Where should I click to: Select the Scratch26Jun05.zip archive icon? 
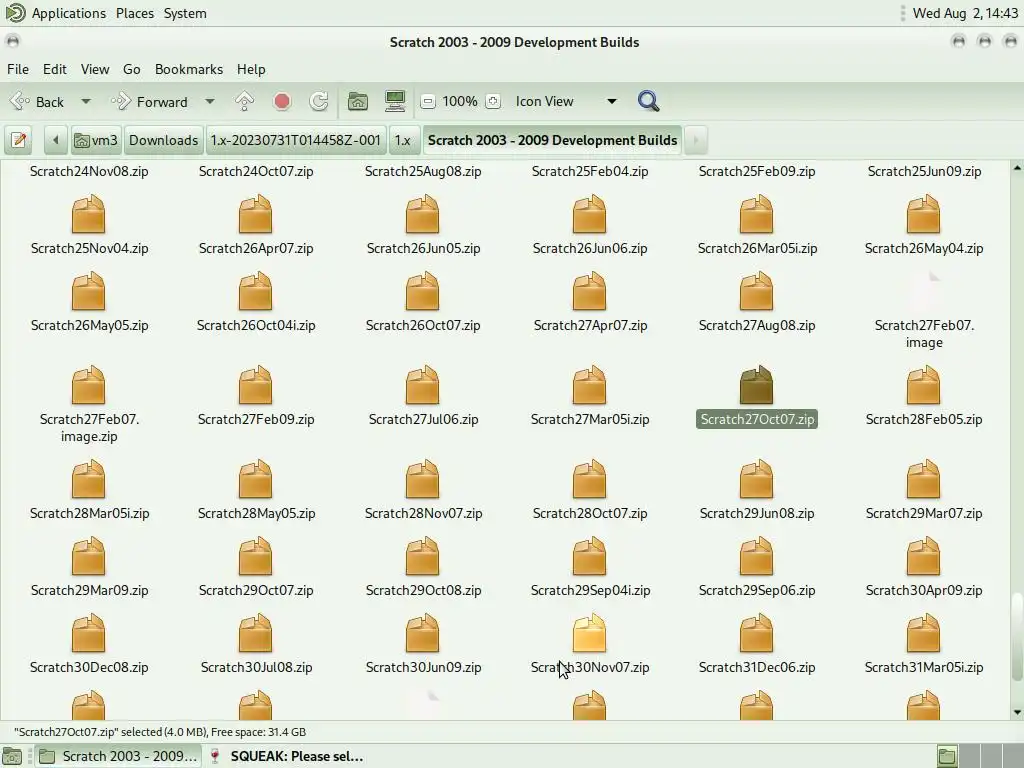tap(423, 214)
